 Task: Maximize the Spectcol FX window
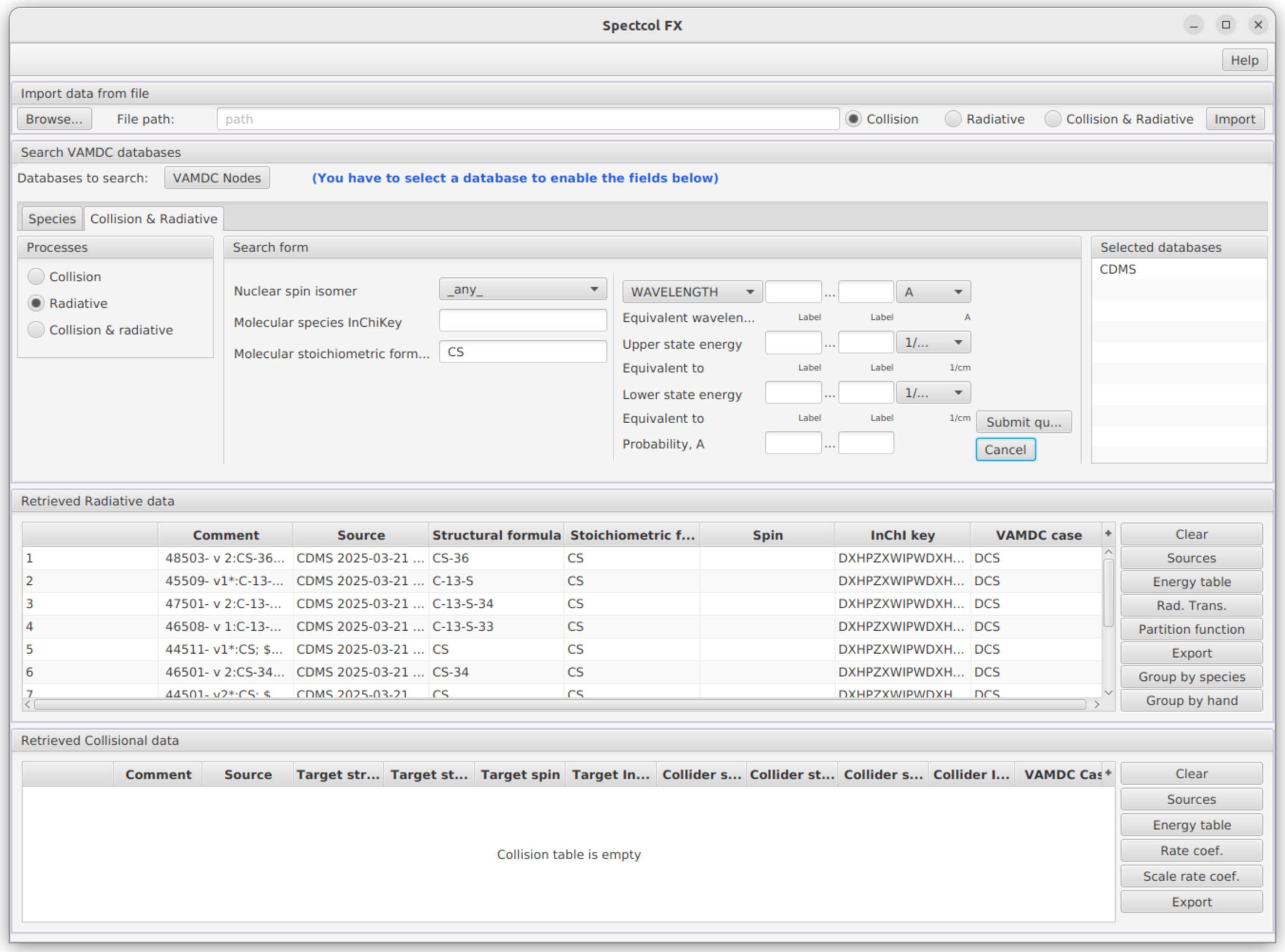[1226, 25]
